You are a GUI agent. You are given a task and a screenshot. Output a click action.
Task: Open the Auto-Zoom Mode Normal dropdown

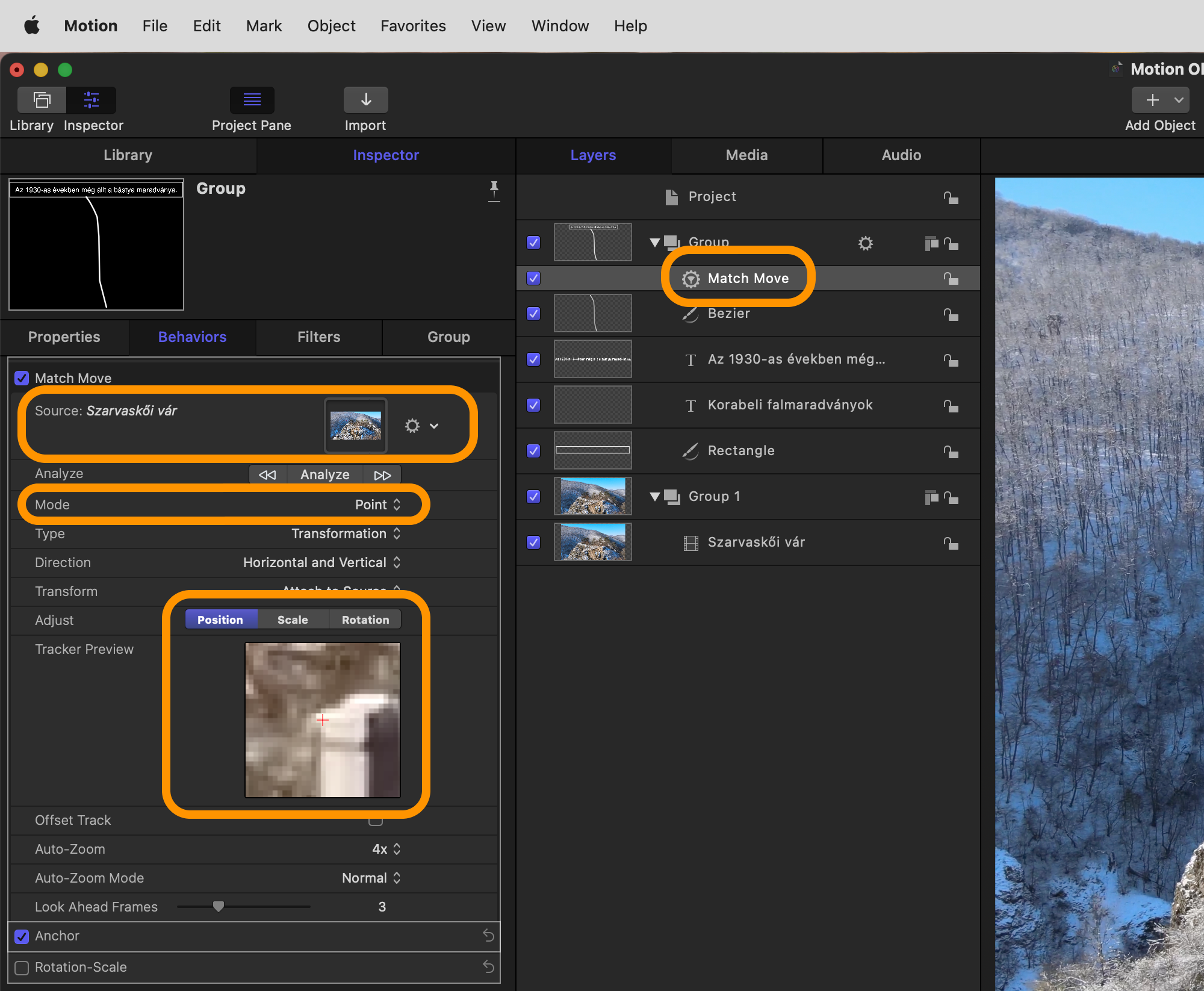(371, 878)
